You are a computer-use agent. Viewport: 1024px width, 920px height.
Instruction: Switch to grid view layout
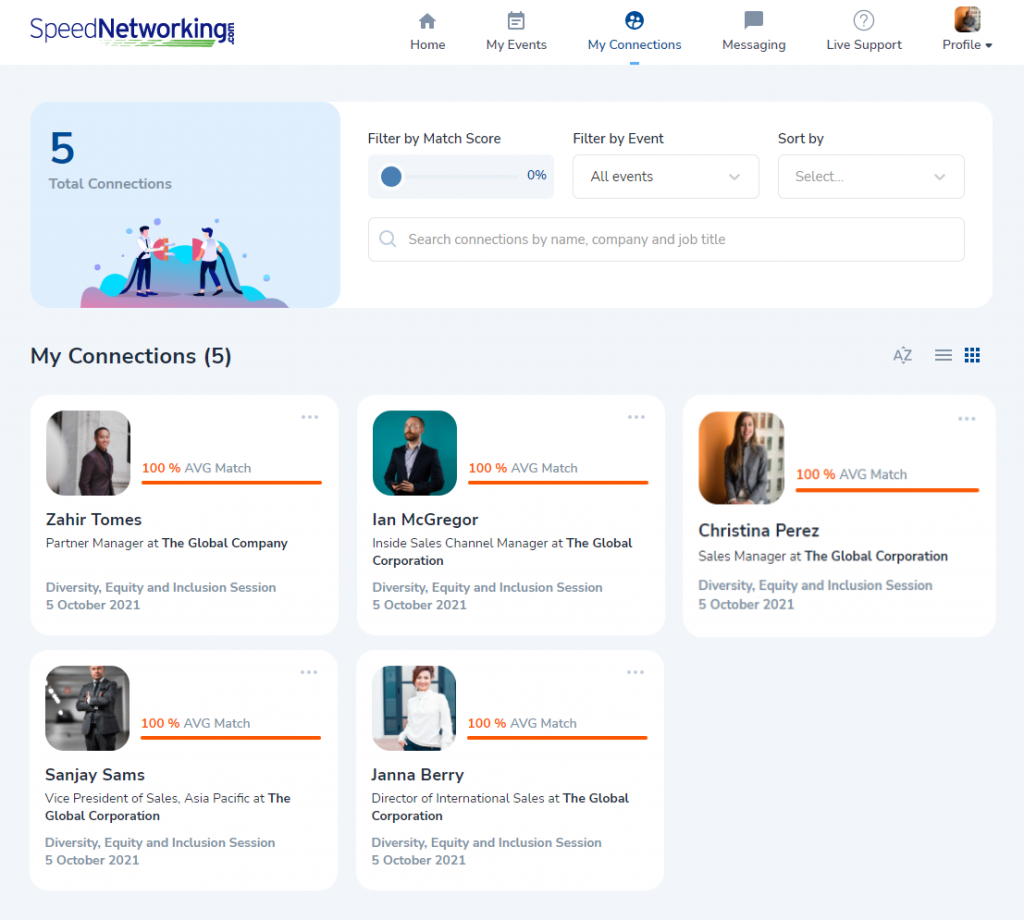(972, 355)
